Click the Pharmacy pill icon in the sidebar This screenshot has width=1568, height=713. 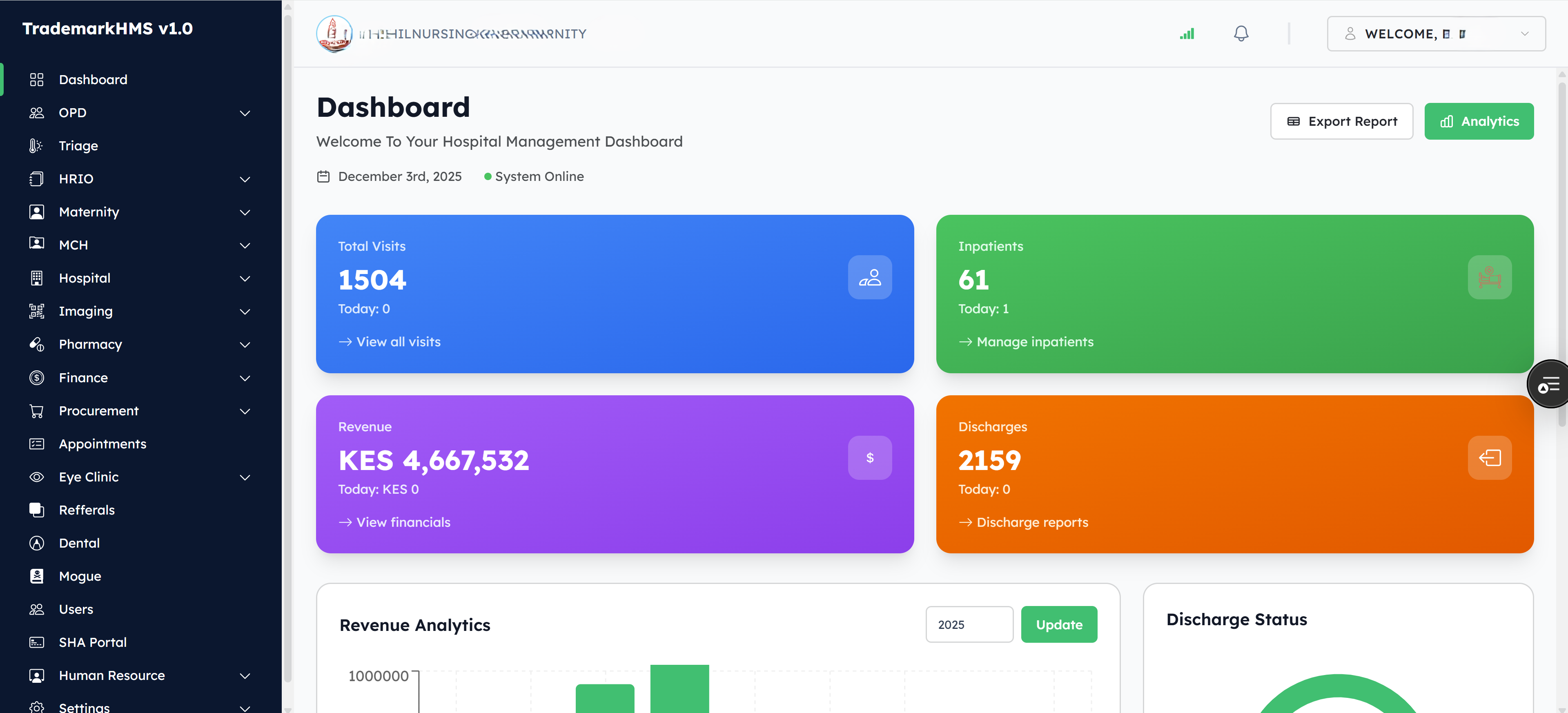pos(36,344)
